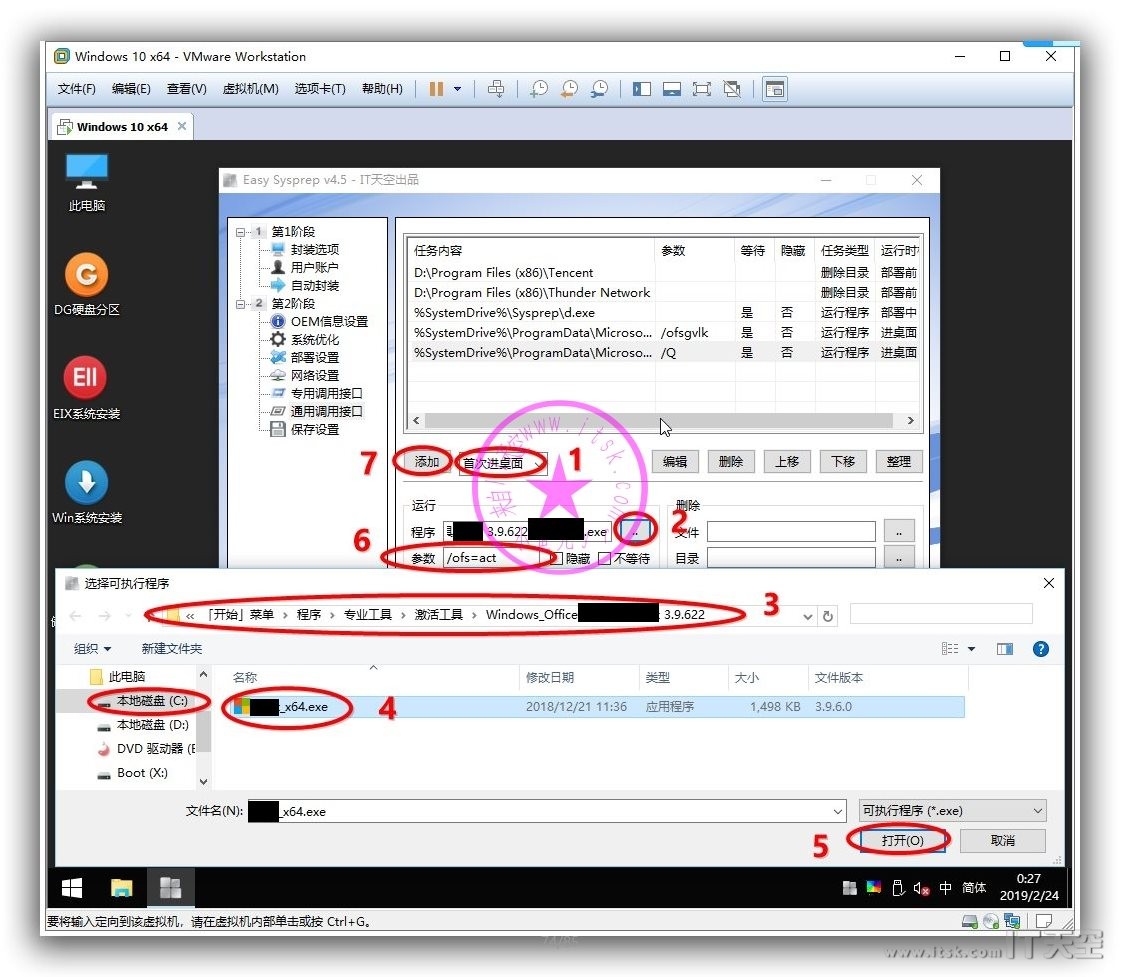
Task: Click the Unity mode toolbar icon
Action: [x=731, y=89]
